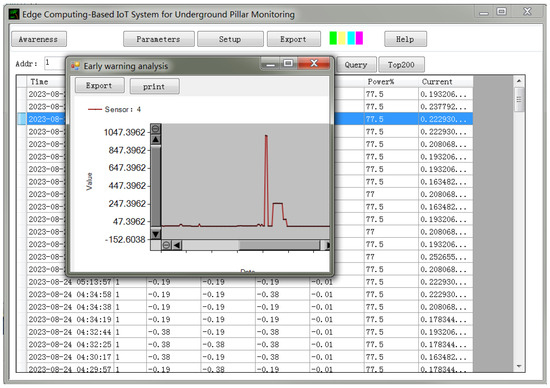Select the green color swatch

[x=333, y=38]
